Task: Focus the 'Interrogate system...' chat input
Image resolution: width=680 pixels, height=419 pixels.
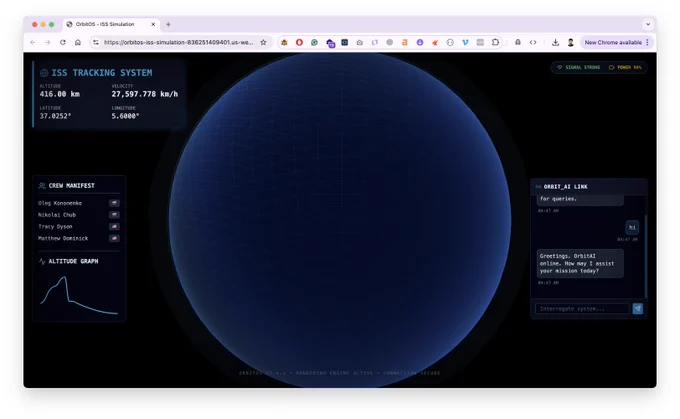Action: point(582,309)
